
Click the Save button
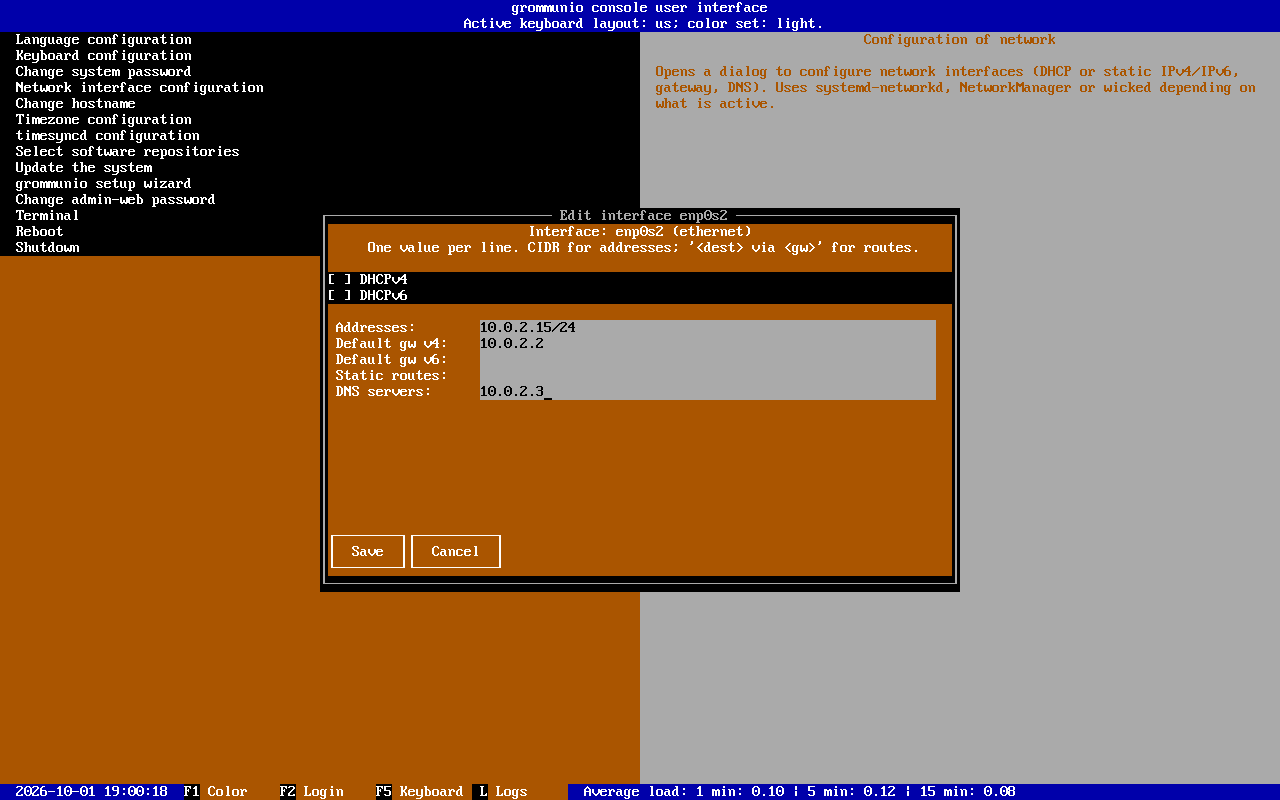[x=368, y=552]
